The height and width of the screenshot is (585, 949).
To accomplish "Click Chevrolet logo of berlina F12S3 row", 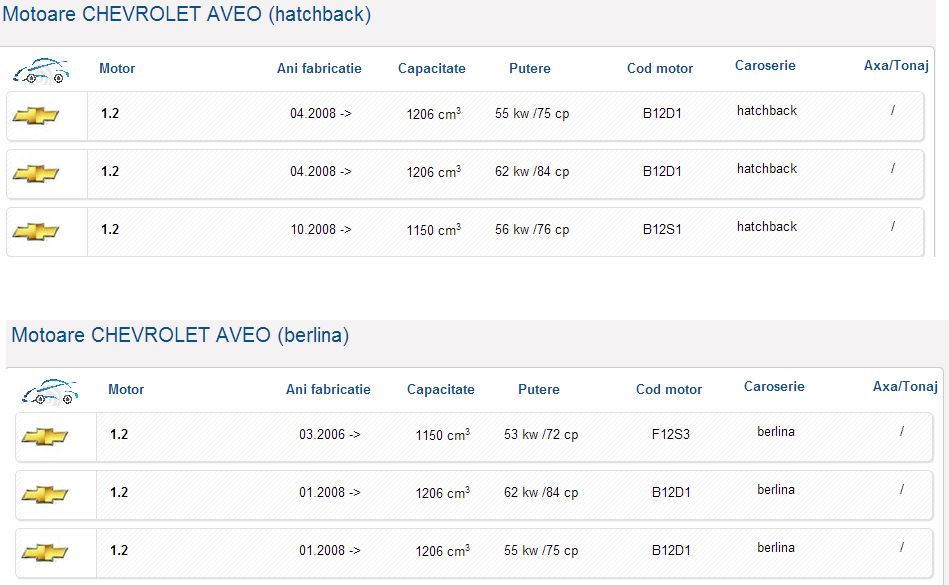I will [45, 437].
